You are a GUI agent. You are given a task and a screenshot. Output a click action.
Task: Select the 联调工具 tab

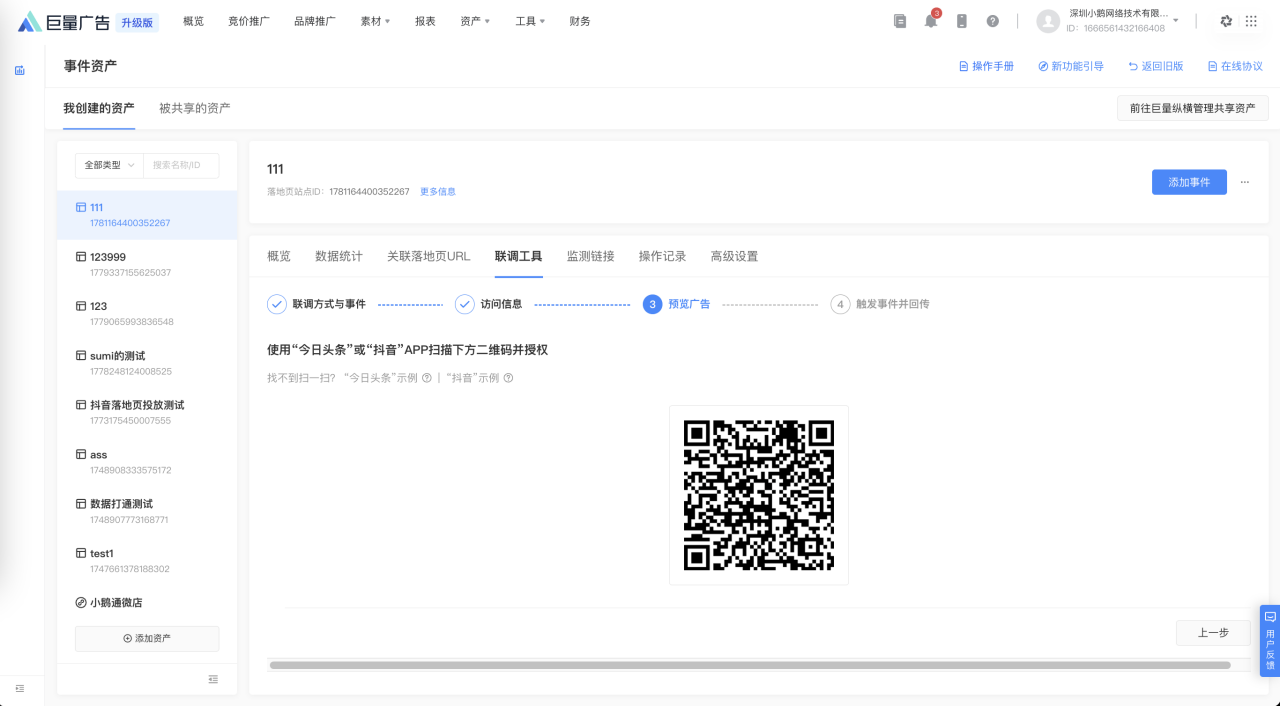coord(518,256)
